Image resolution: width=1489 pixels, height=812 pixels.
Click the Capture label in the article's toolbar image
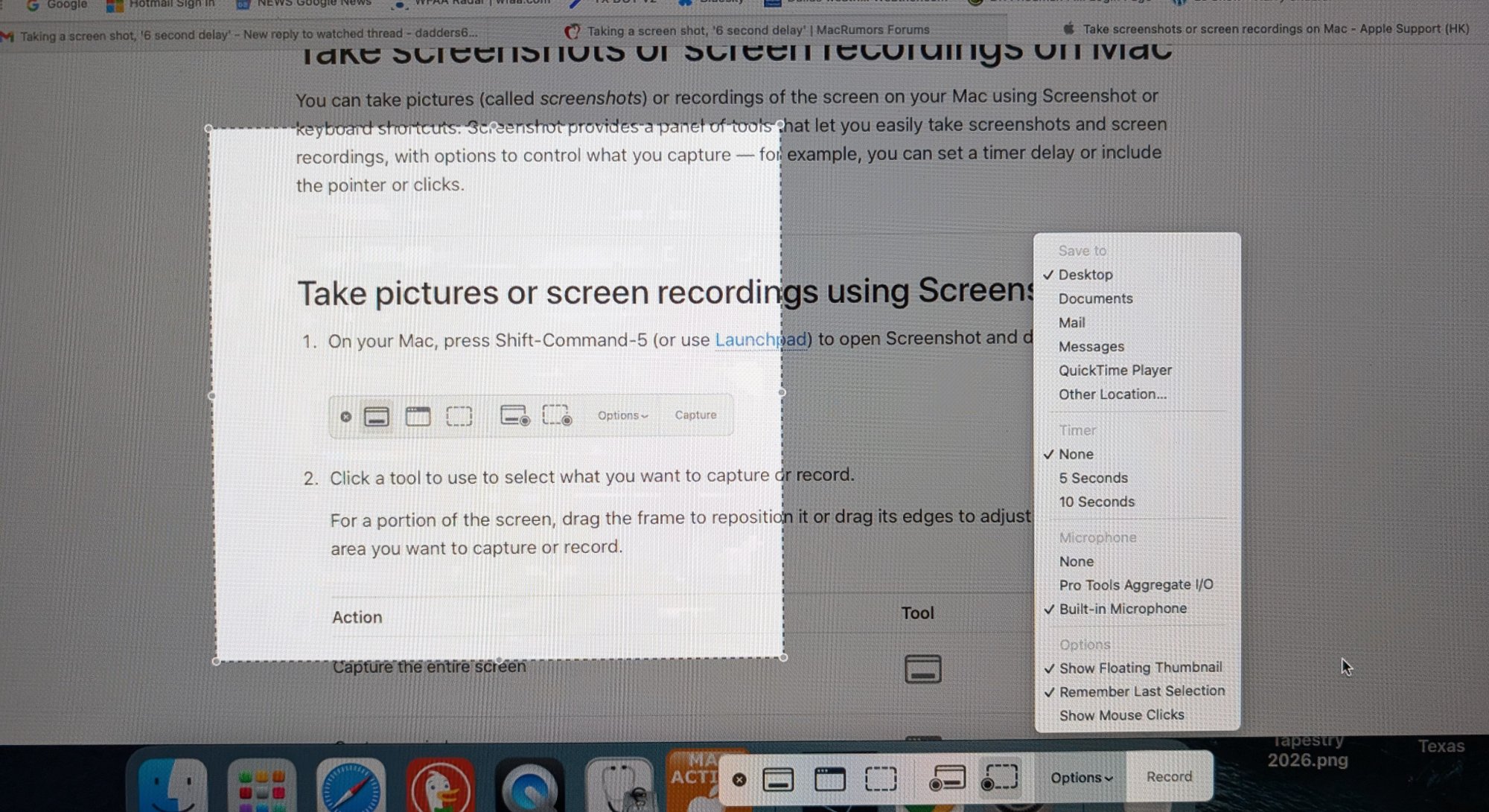pos(695,415)
